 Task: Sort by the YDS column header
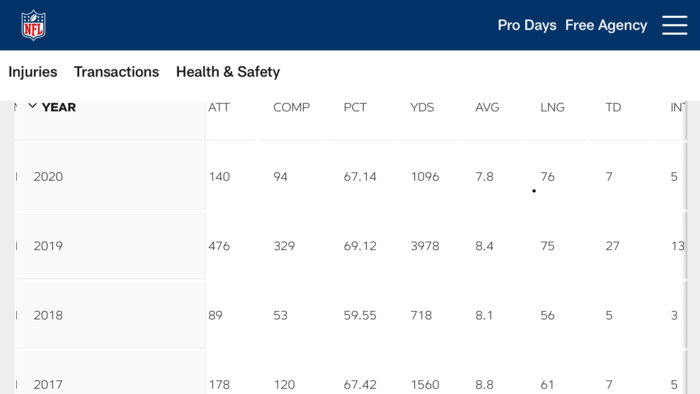(422, 108)
